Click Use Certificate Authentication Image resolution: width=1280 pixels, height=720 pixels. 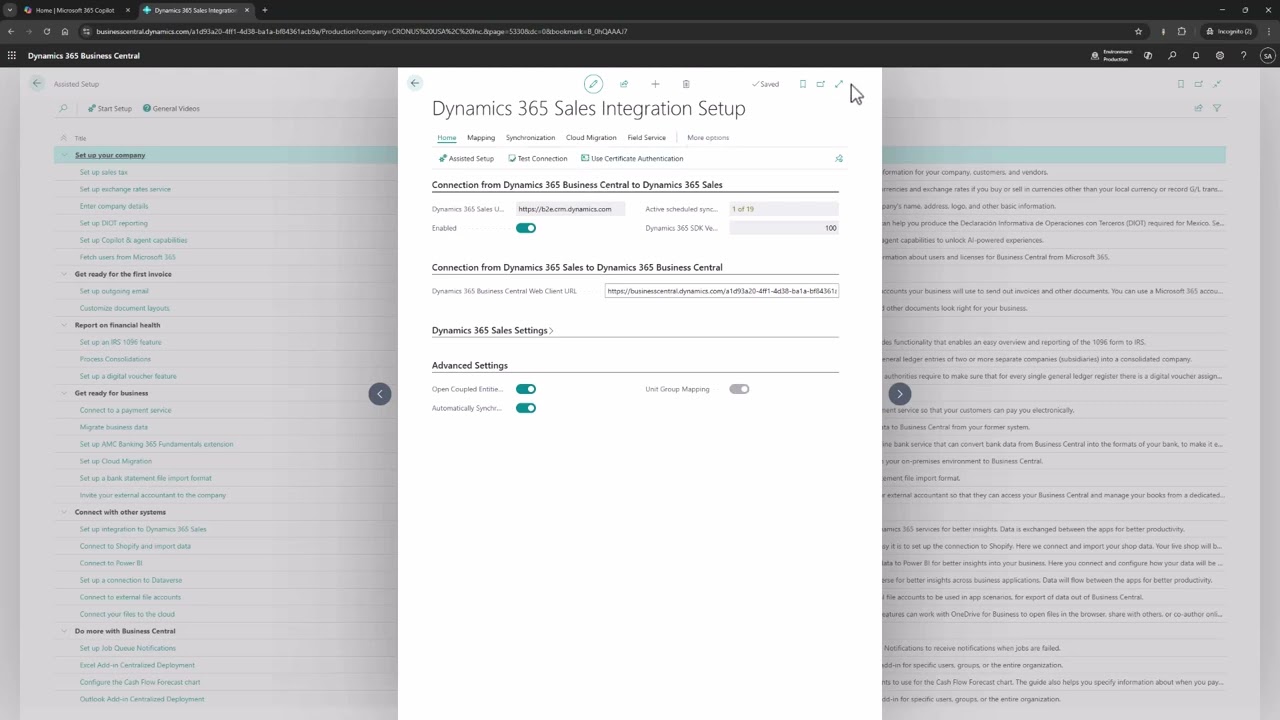coord(632,158)
